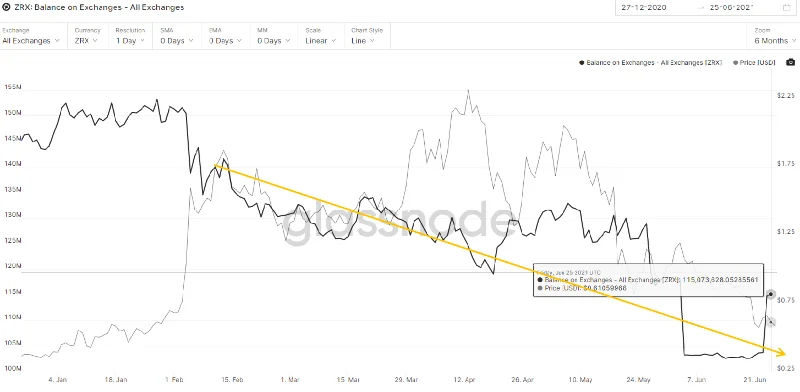
Task: Click the 150M left axis label
Action: (12, 113)
